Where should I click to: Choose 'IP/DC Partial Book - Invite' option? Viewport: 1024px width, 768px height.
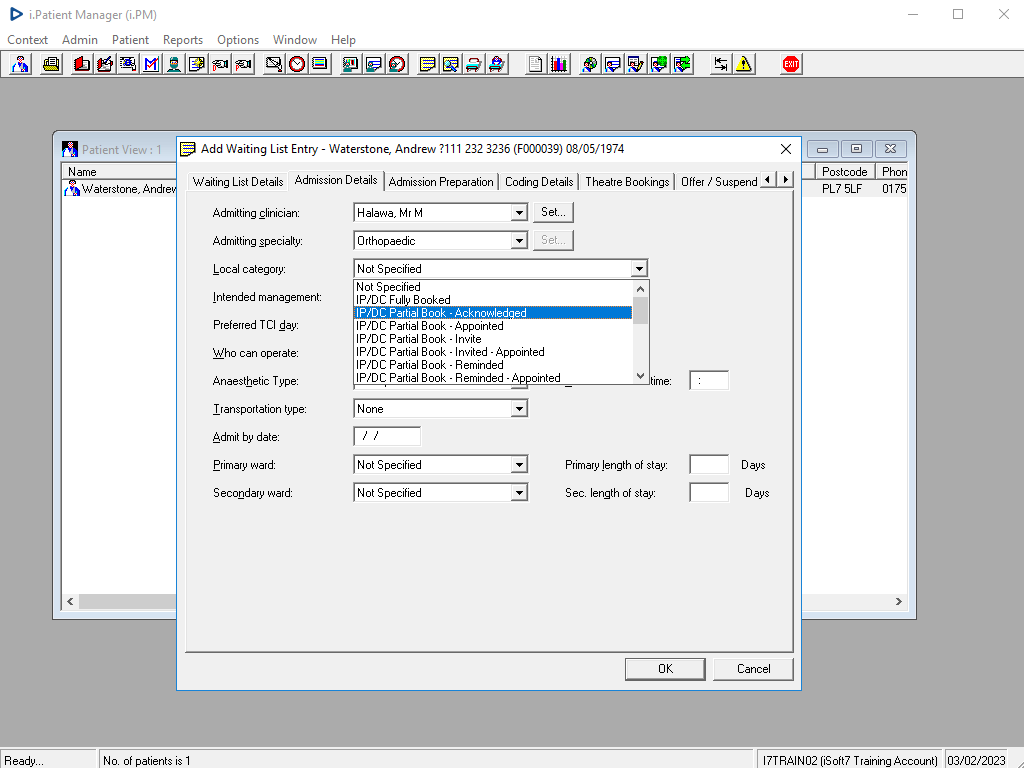493,339
